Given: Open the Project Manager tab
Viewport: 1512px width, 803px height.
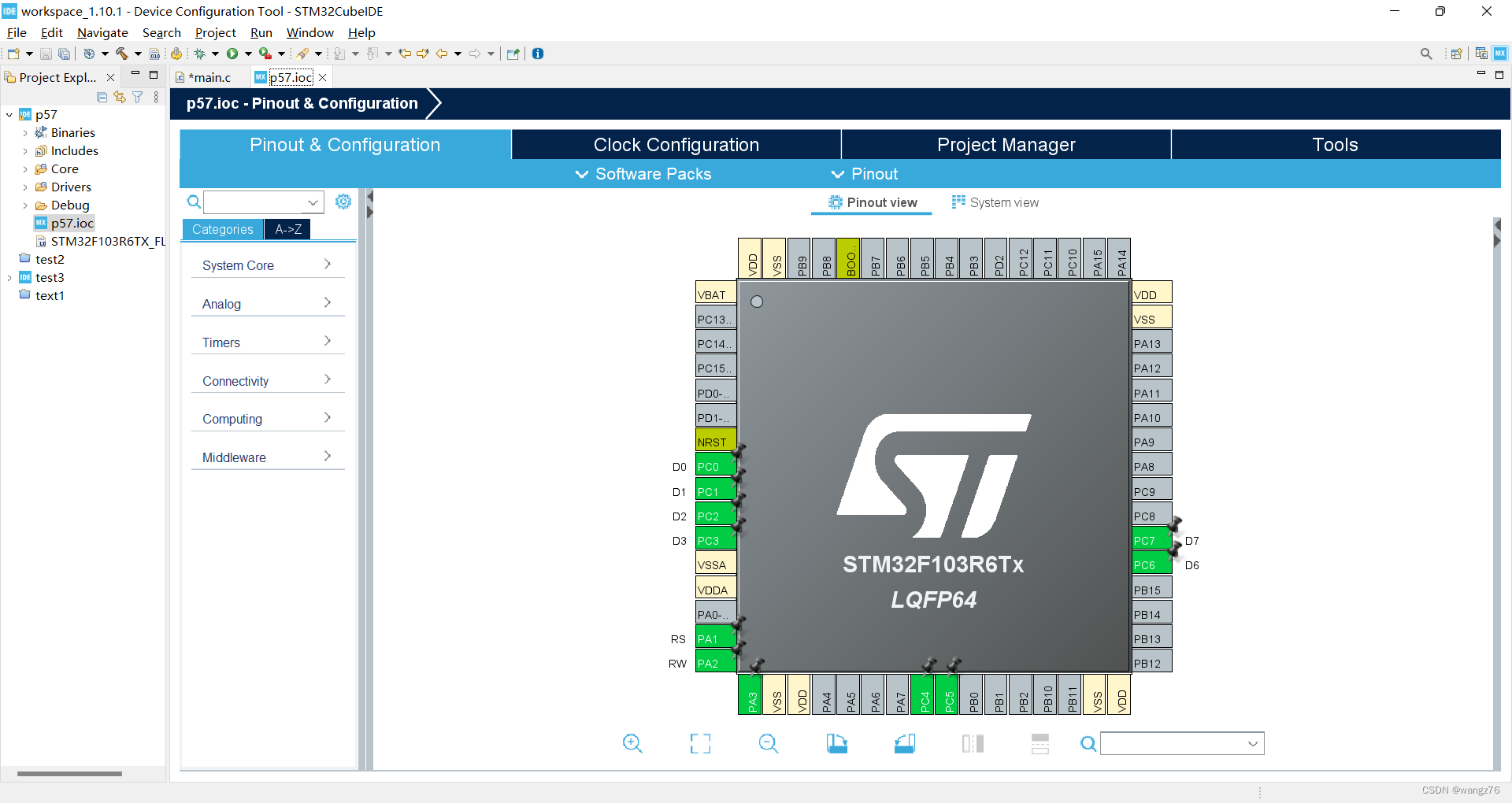Looking at the screenshot, I should 1006,145.
